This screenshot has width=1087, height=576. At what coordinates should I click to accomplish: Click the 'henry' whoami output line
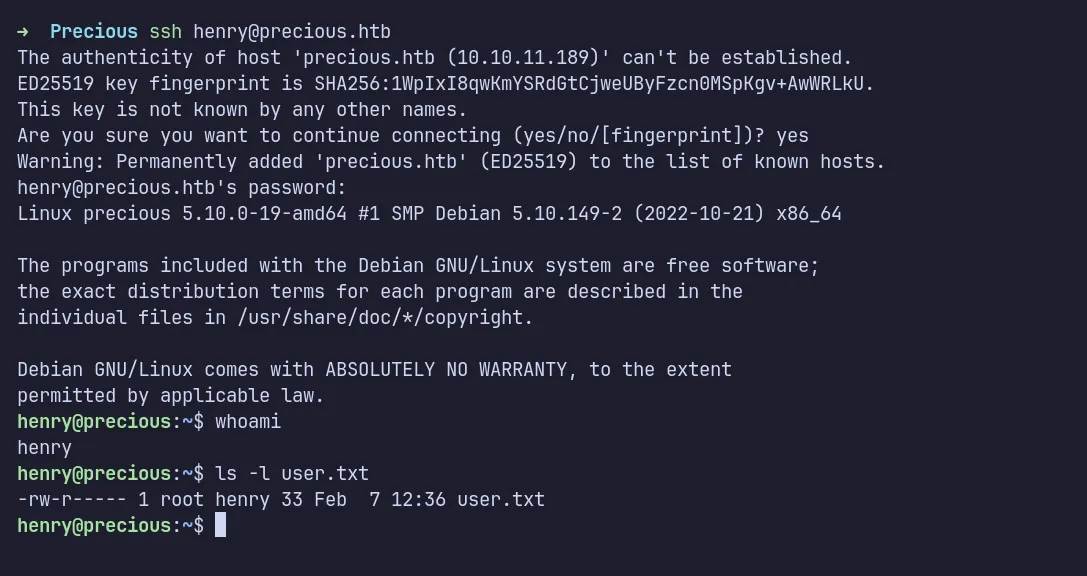45,448
